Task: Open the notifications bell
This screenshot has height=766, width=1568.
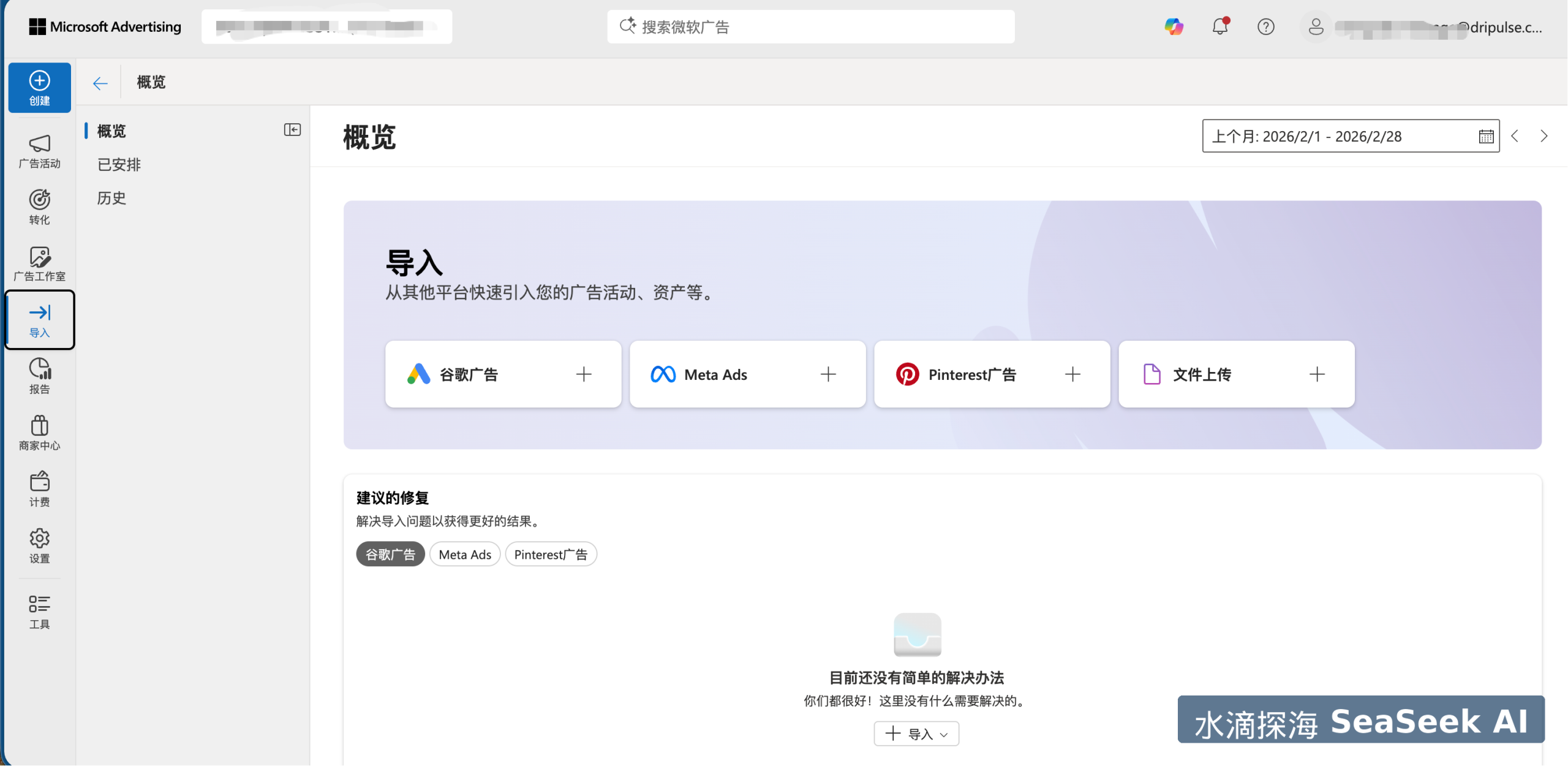Action: 1219,26
